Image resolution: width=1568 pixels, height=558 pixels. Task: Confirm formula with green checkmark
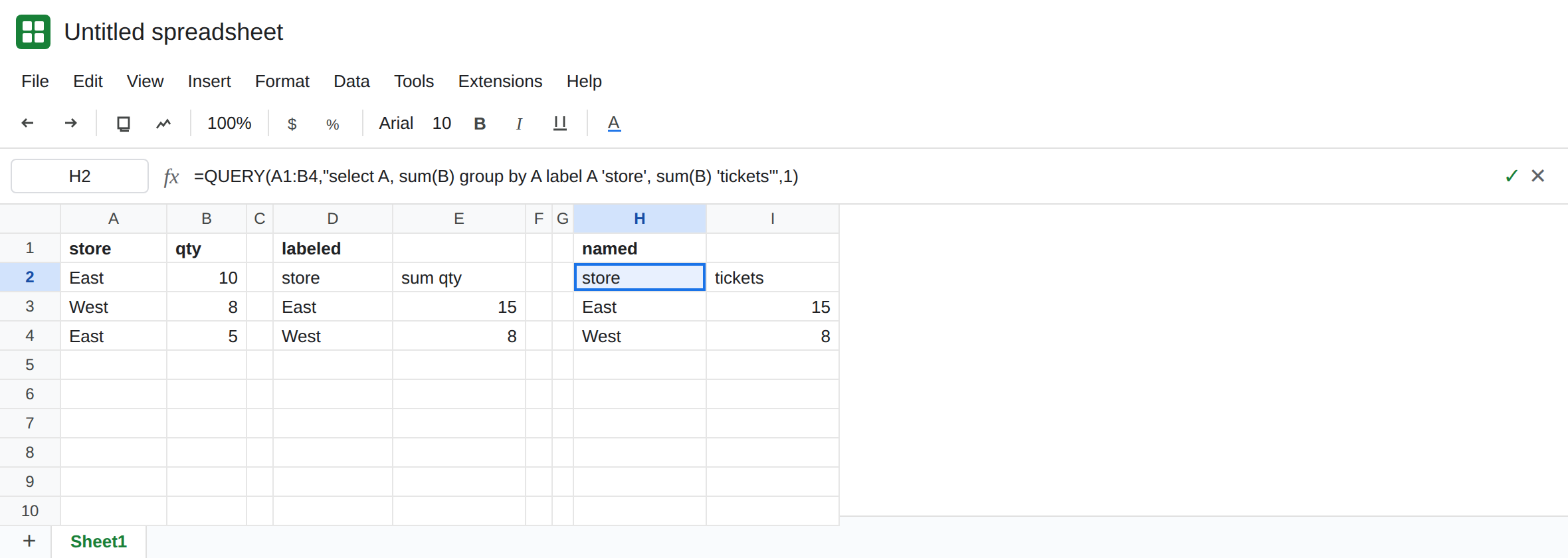coord(1512,176)
